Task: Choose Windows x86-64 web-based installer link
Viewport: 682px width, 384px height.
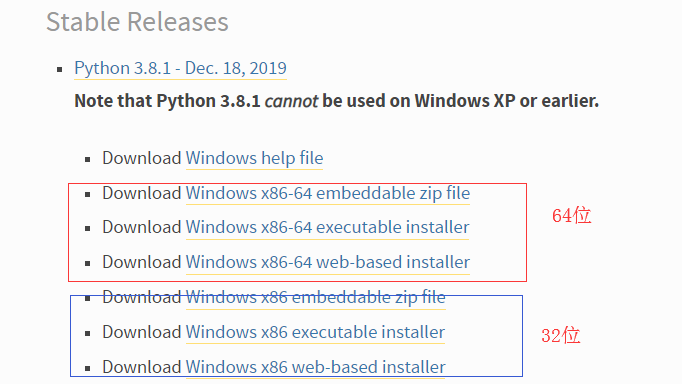Action: 328,262
